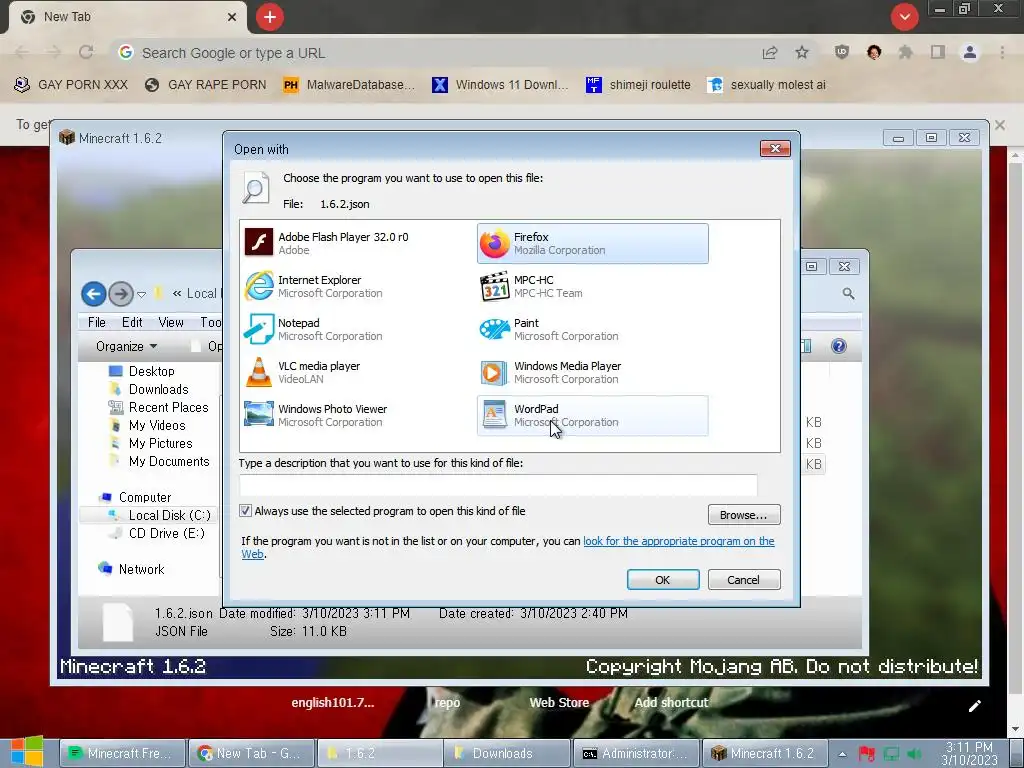1024x768 pixels.
Task: Click the Explorer search magnifier icon
Action: (848, 294)
